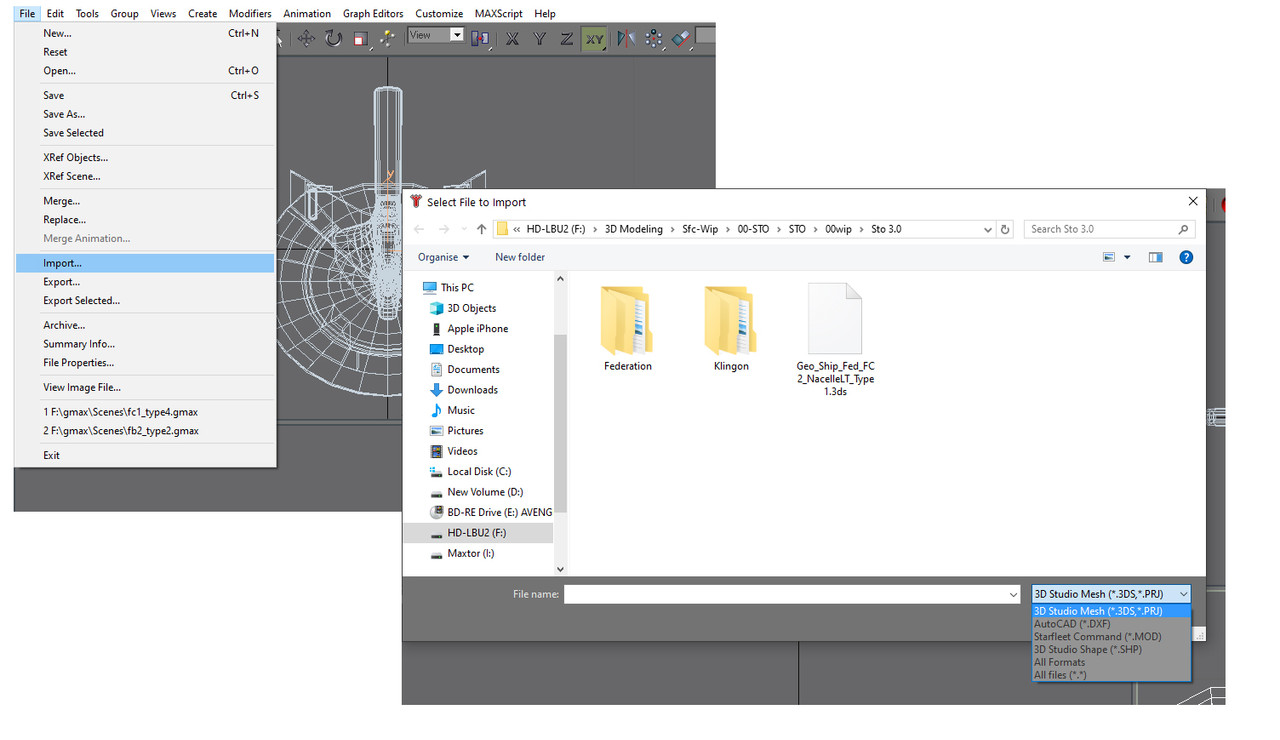Click 3D Modeling in the address path
Screen dimensions: 1280x740
(x=633, y=229)
